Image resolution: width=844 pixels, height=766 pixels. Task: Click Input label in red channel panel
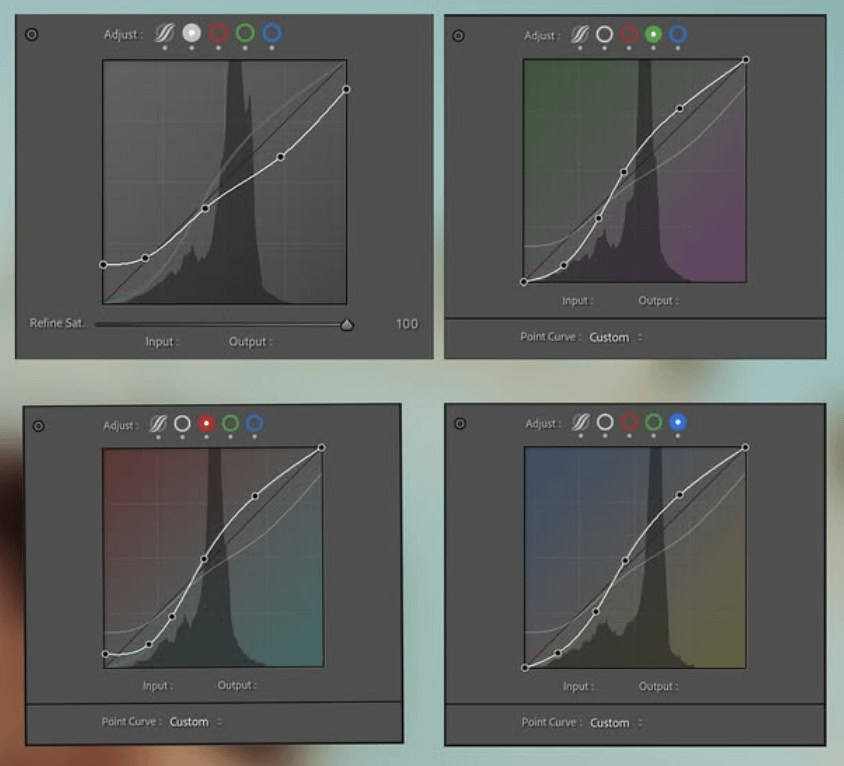tap(158, 686)
